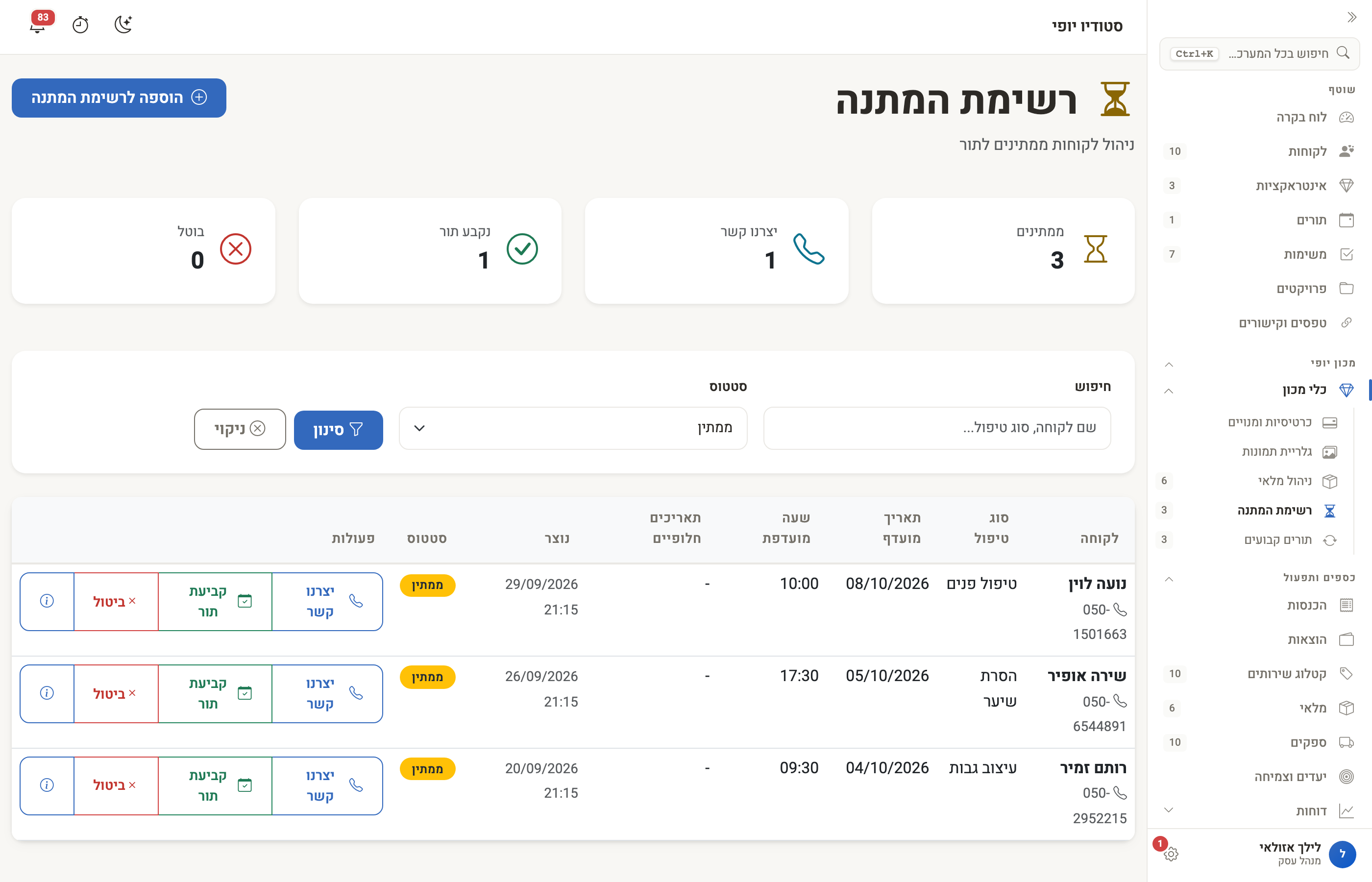This screenshot has width=1372, height=882.
Task: Click the timer clock icon in header
Action: 80,24
